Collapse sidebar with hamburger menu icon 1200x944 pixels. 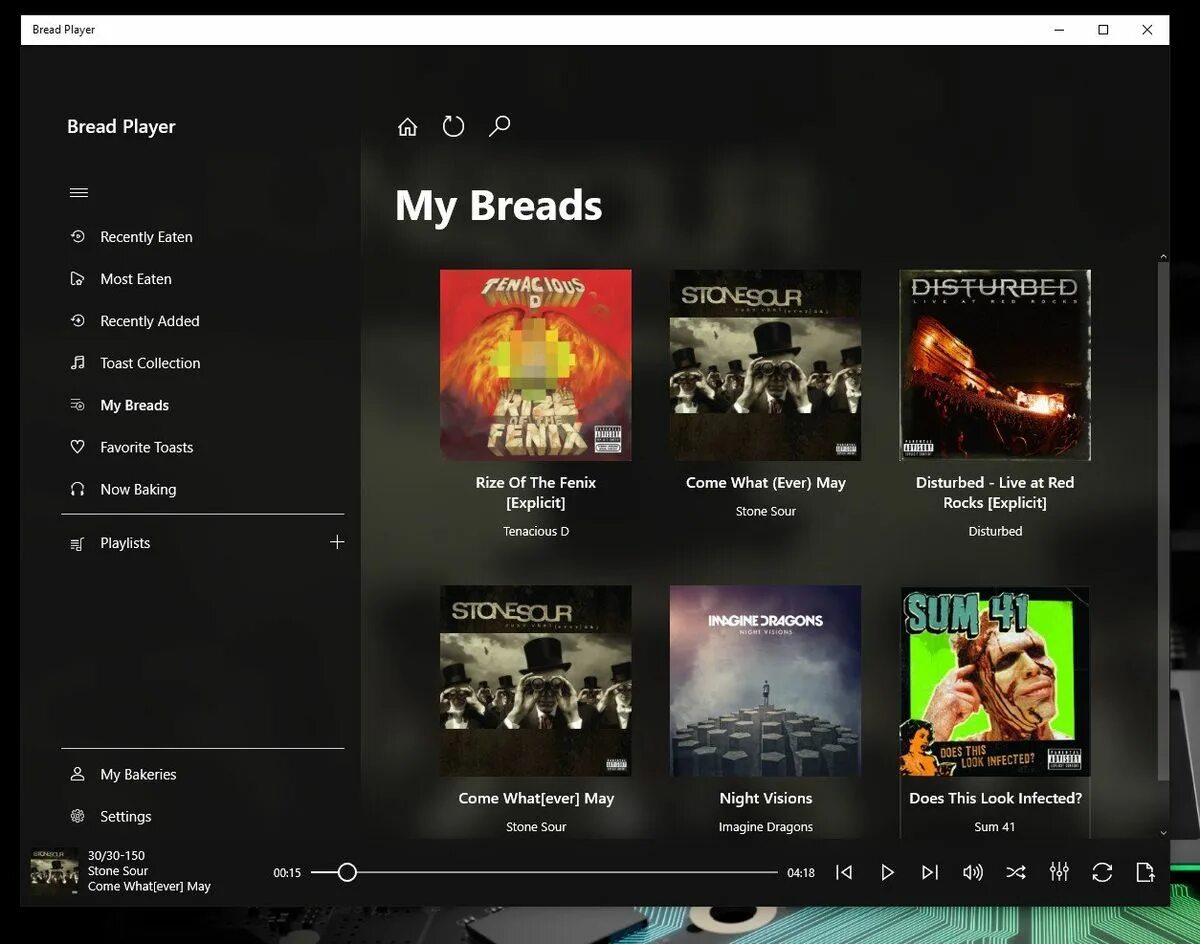click(79, 193)
